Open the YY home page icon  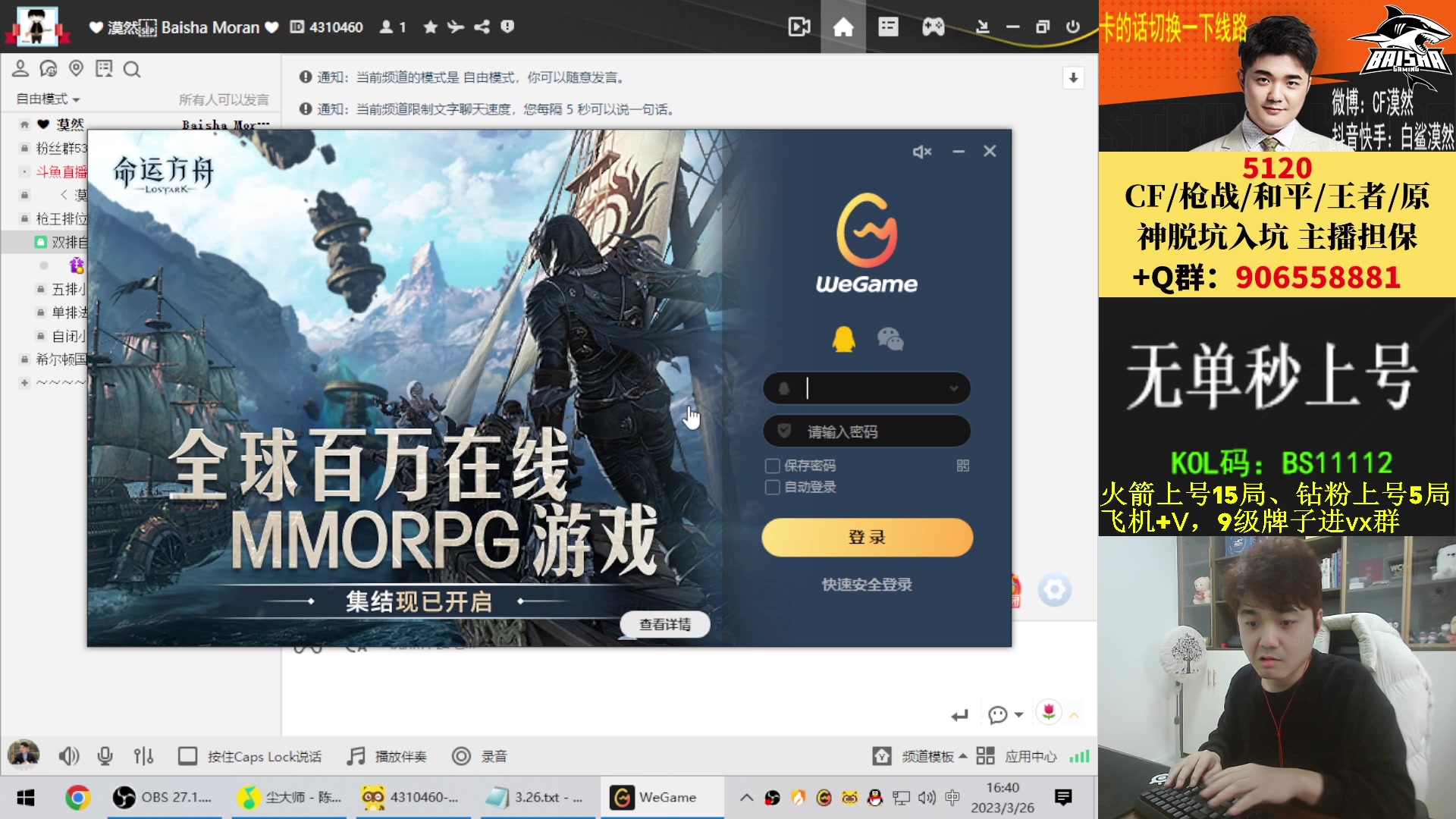click(x=843, y=27)
